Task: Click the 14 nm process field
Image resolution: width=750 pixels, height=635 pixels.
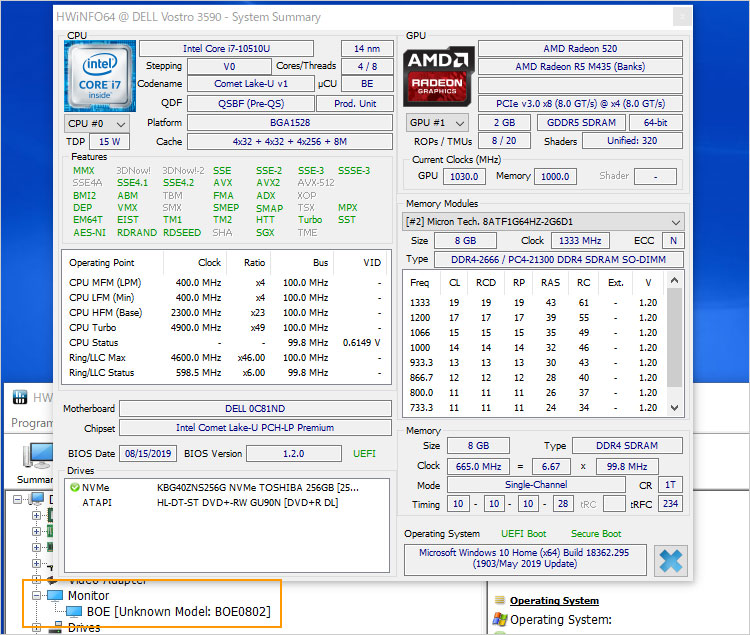Action: 367,49
